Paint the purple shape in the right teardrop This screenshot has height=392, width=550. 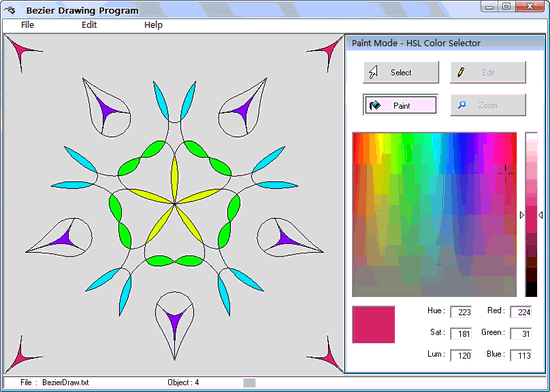tap(284, 239)
